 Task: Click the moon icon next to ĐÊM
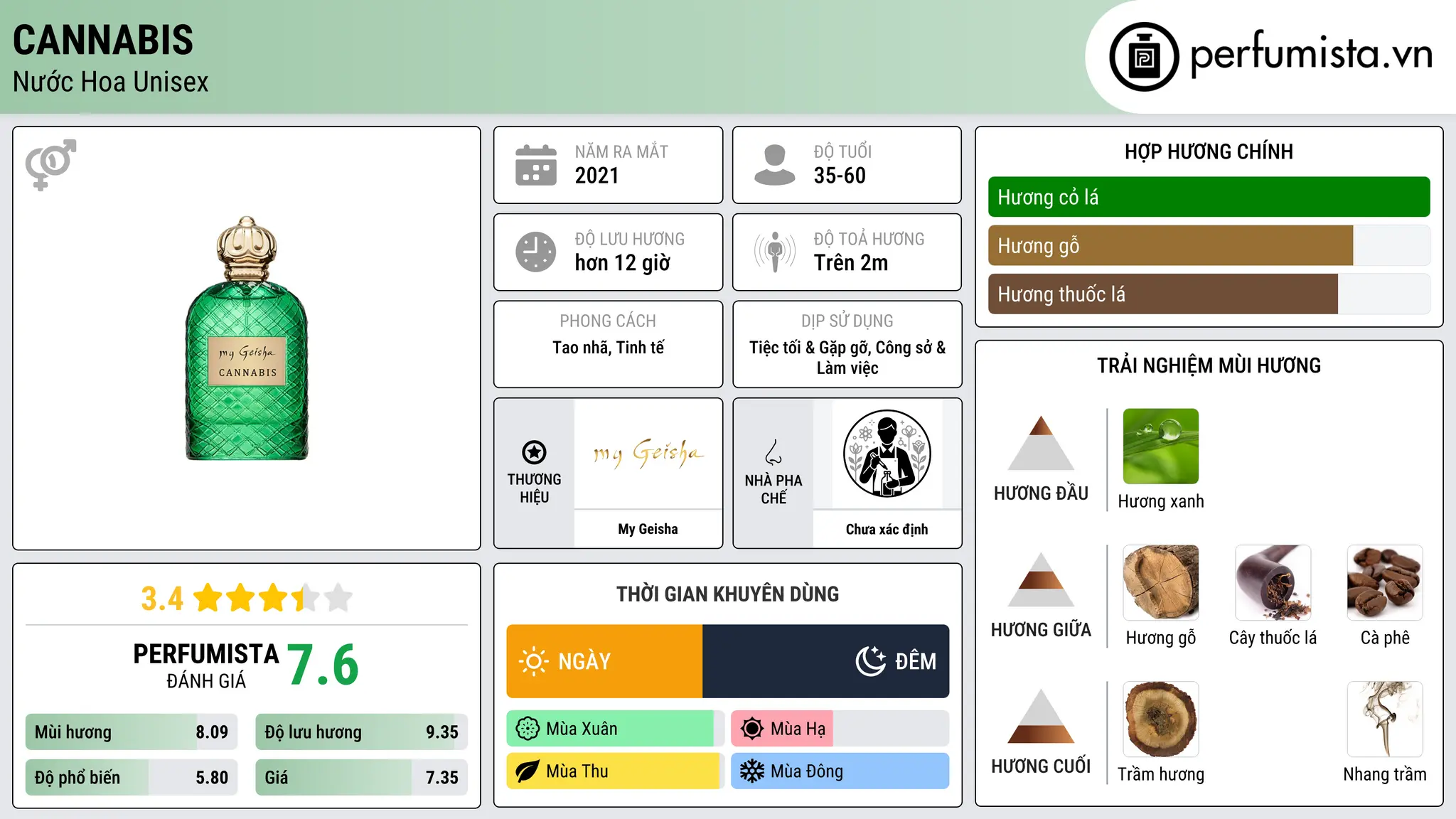click(871, 661)
